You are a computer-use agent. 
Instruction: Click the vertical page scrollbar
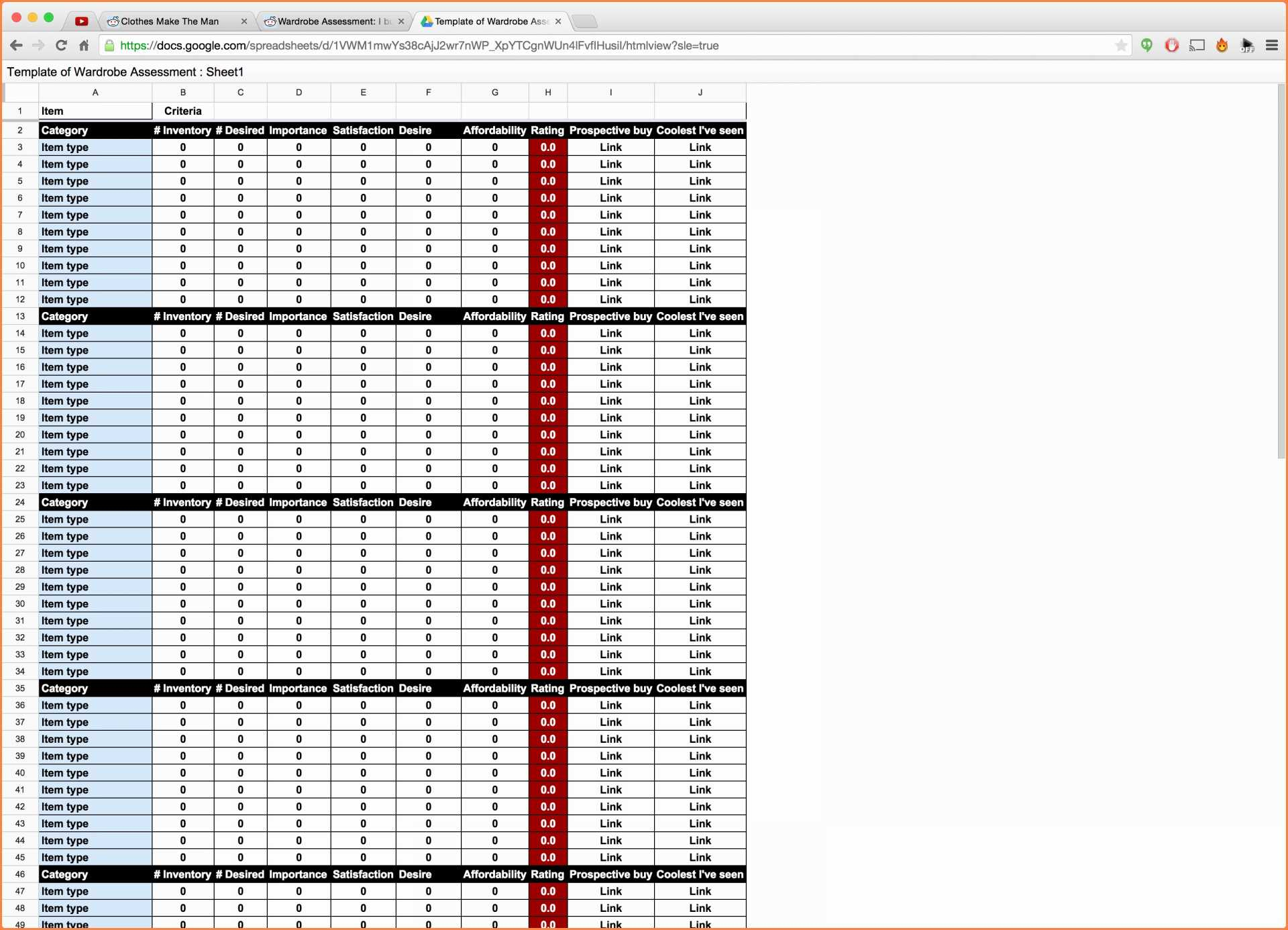(1281, 268)
